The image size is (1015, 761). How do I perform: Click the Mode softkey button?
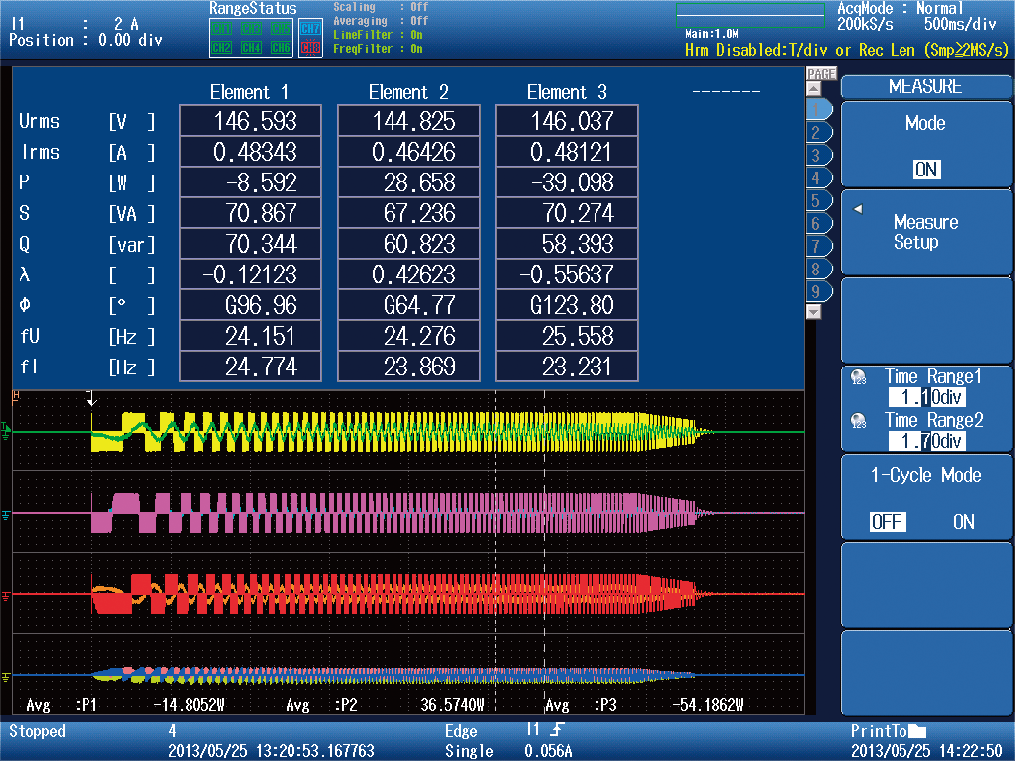[925, 144]
